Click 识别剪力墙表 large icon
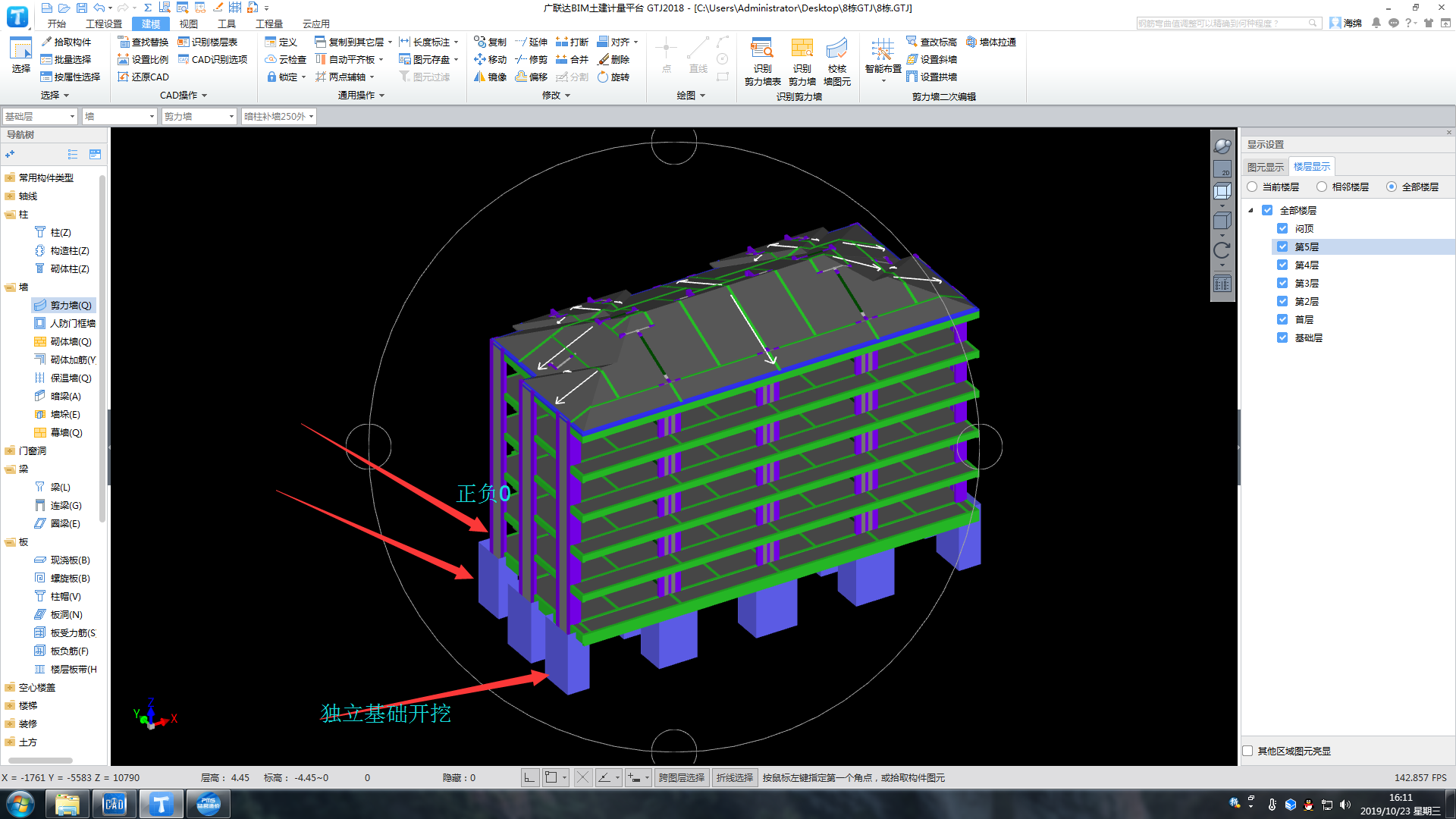The width and height of the screenshot is (1456, 819). click(x=762, y=61)
